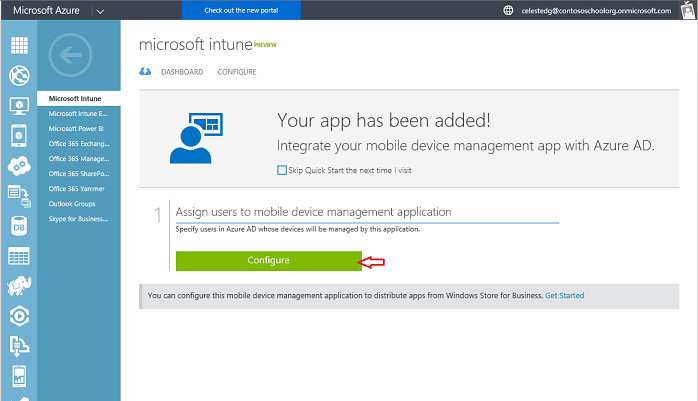This screenshot has height=401, width=698.
Task: Switch to the Configure tab
Action: pyautogui.click(x=237, y=72)
